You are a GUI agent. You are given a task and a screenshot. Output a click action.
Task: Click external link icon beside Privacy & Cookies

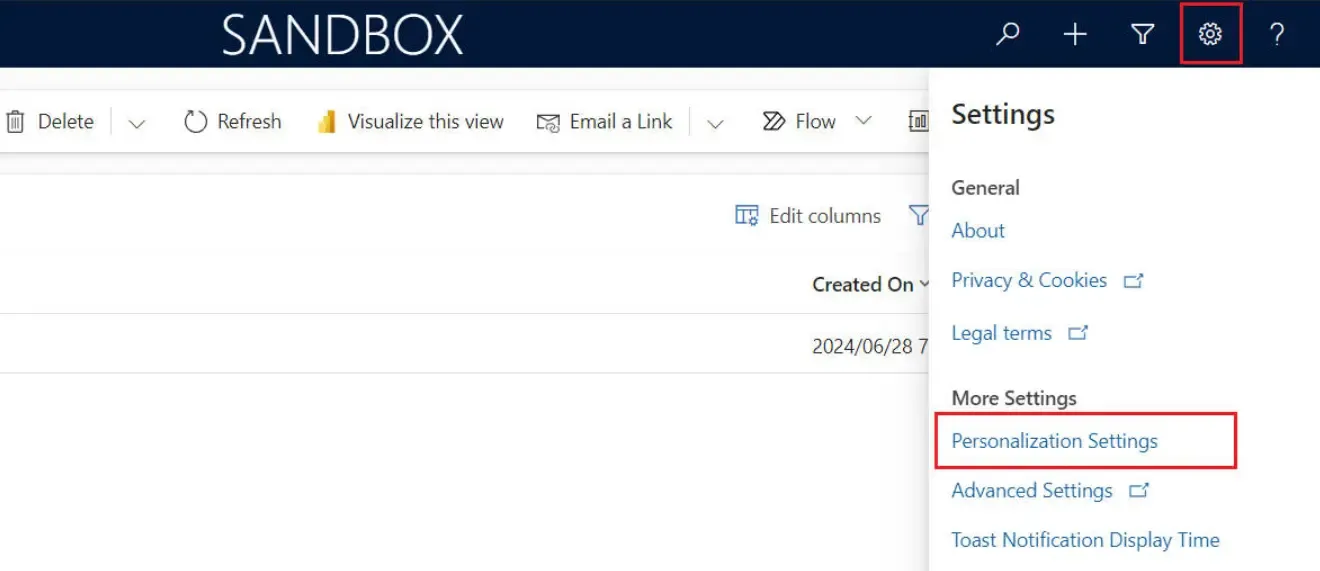click(x=1133, y=282)
